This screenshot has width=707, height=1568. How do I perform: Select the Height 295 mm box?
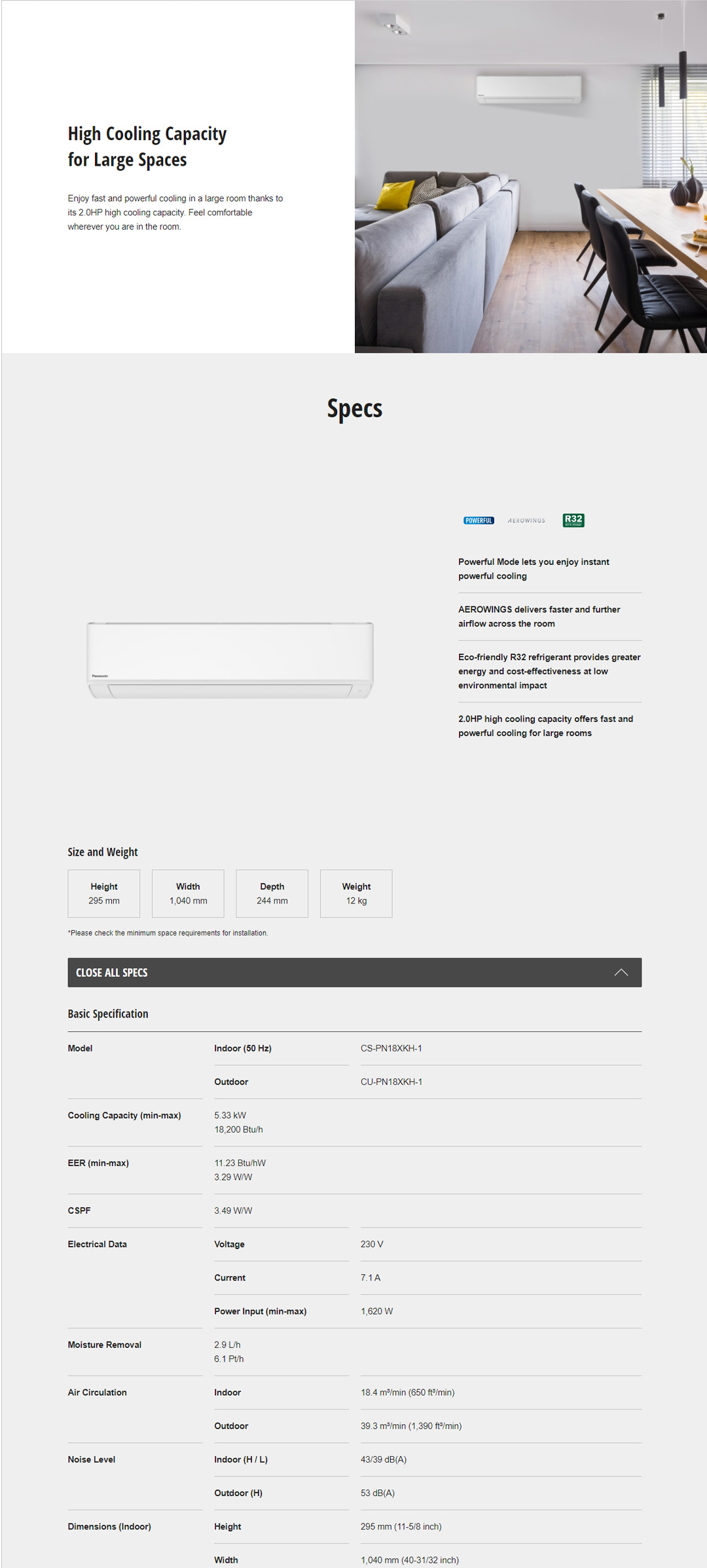104,893
